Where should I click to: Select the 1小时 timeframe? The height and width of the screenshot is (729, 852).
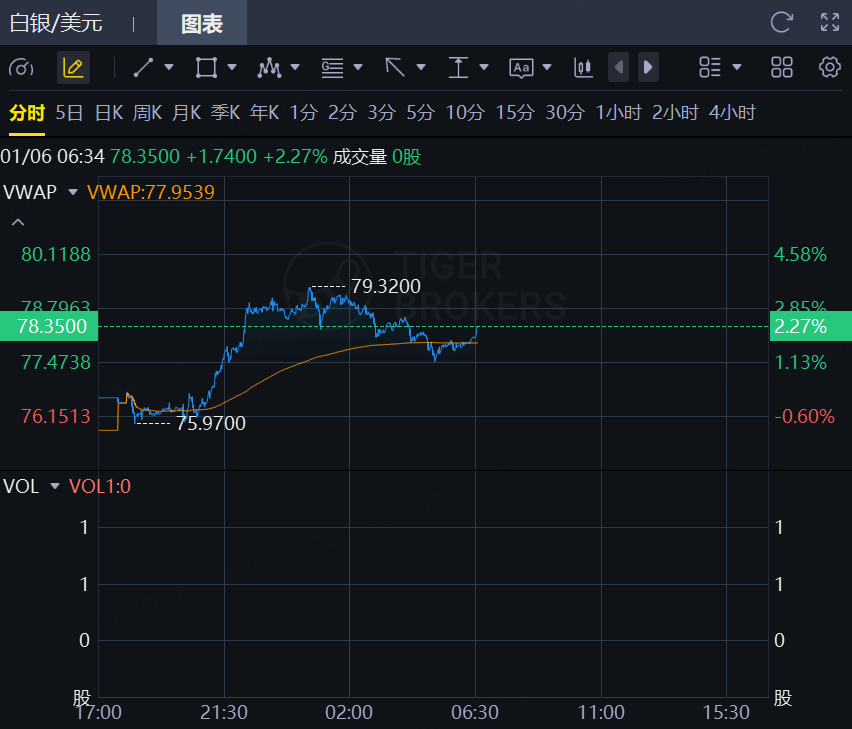[618, 113]
